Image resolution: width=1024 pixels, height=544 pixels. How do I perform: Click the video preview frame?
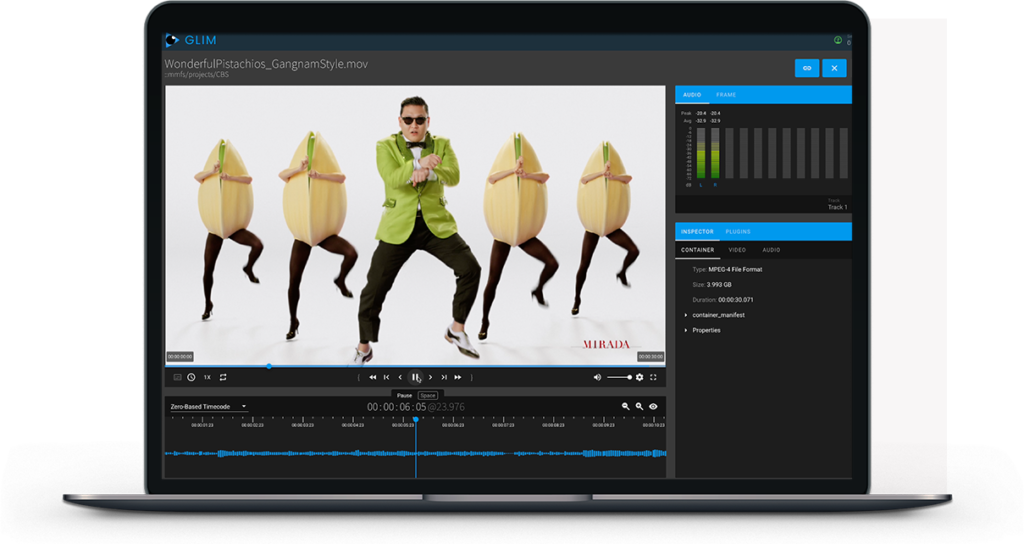click(415, 225)
